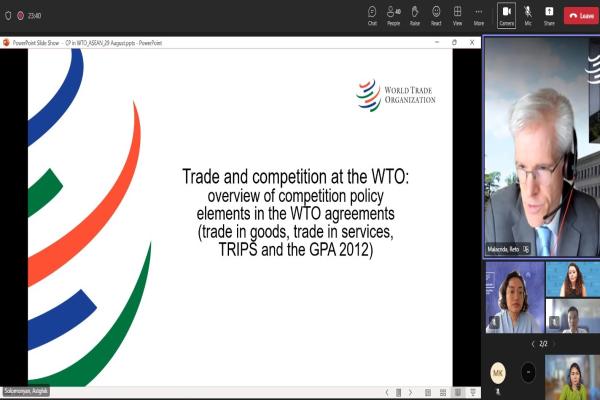Click the current slide indicator between slide arrows
Viewport: 600px width, 400px height.
(x=398, y=392)
